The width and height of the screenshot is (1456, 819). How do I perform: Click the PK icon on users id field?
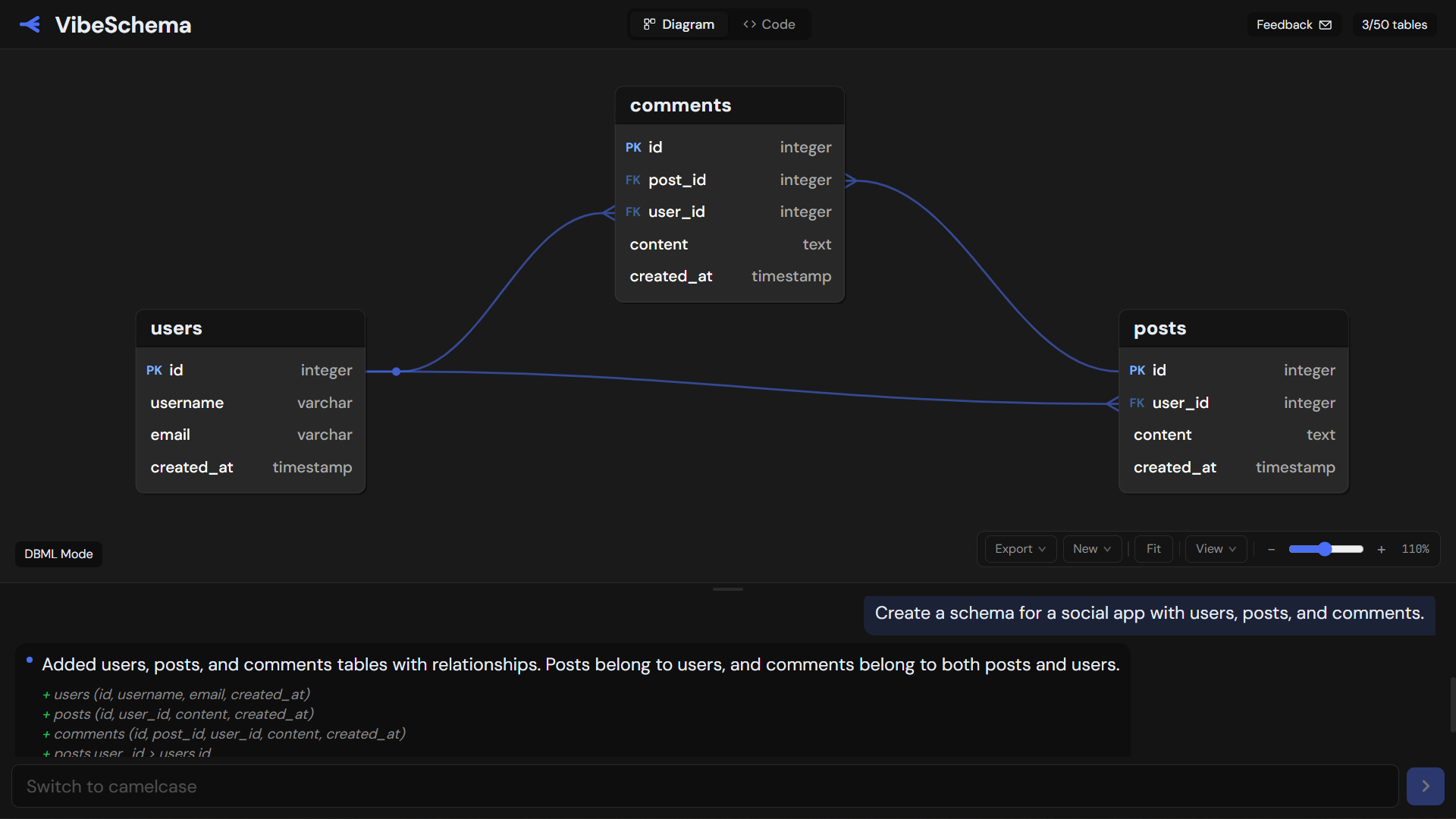click(154, 370)
